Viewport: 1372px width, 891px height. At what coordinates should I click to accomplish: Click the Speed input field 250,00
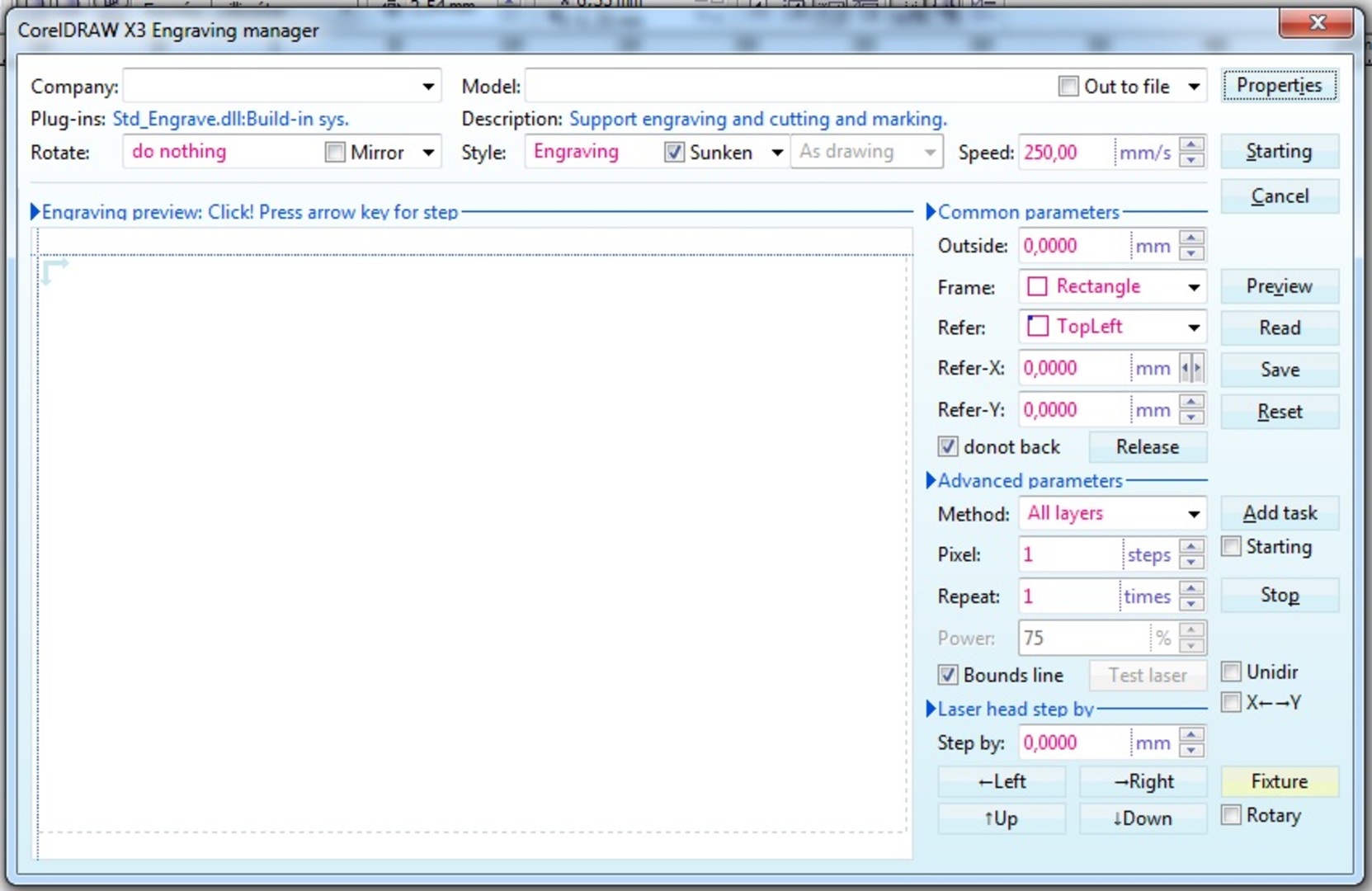(x=1066, y=152)
